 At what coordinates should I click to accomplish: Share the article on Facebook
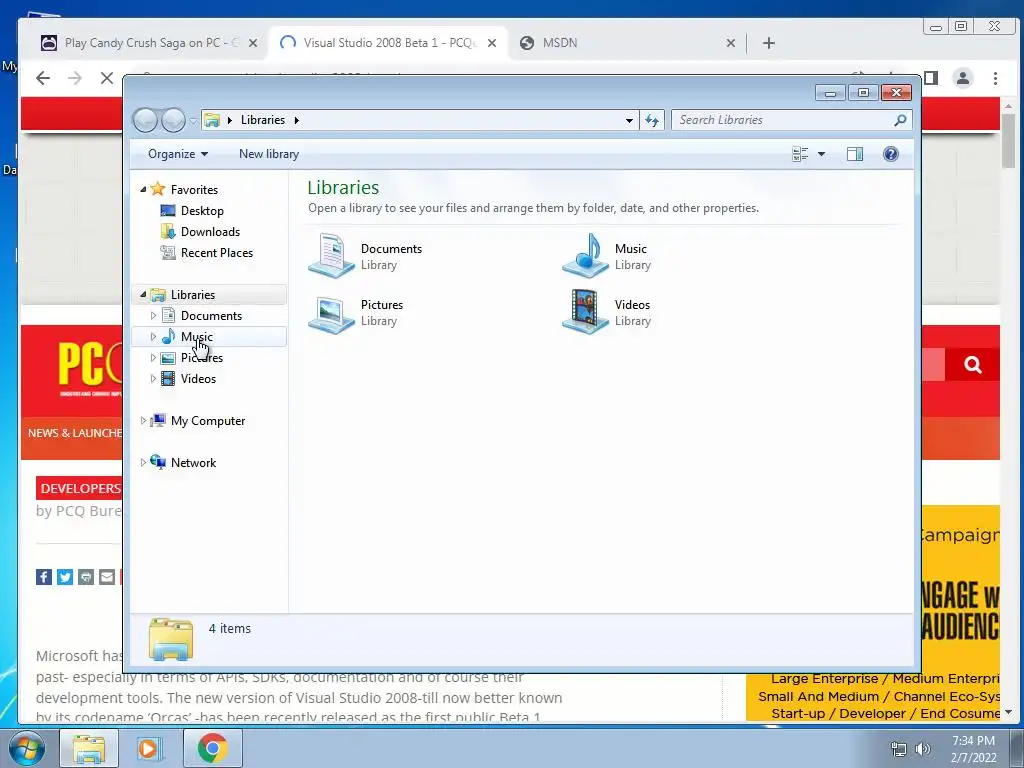[x=44, y=577]
